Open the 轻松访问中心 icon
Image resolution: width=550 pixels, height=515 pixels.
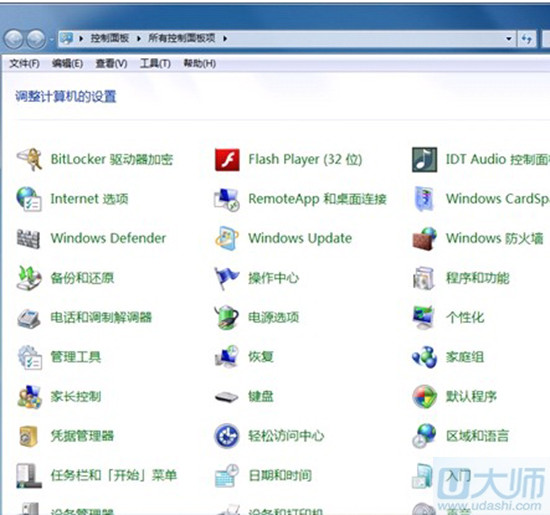227,436
